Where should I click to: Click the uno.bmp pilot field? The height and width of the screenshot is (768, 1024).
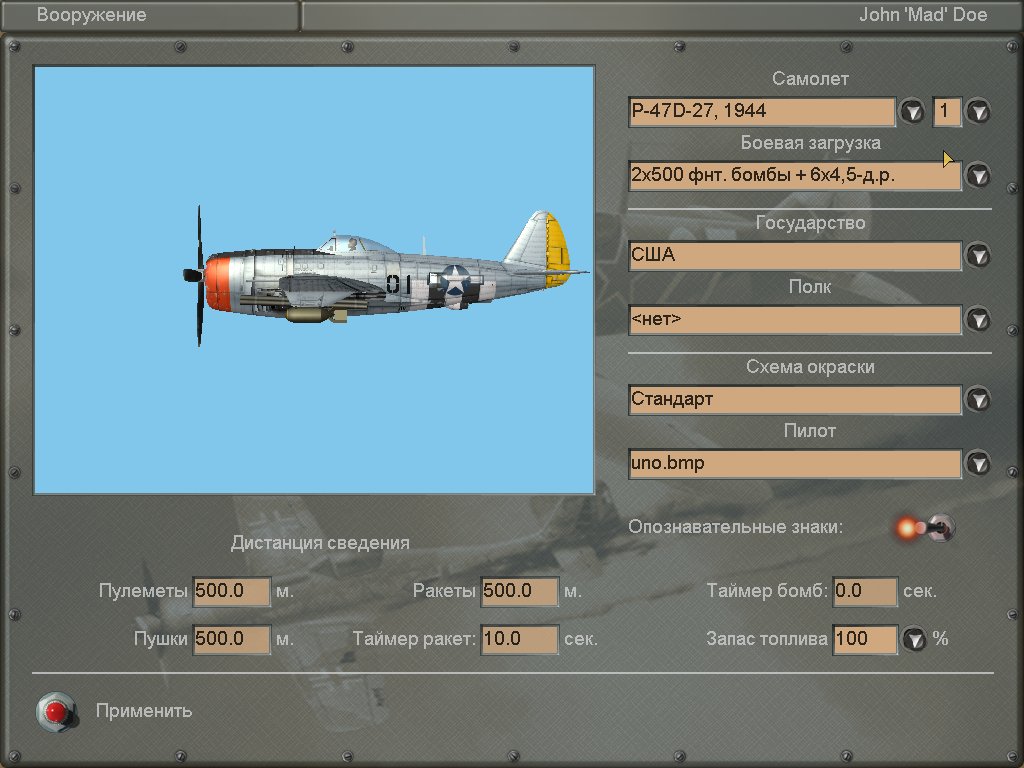(795, 463)
